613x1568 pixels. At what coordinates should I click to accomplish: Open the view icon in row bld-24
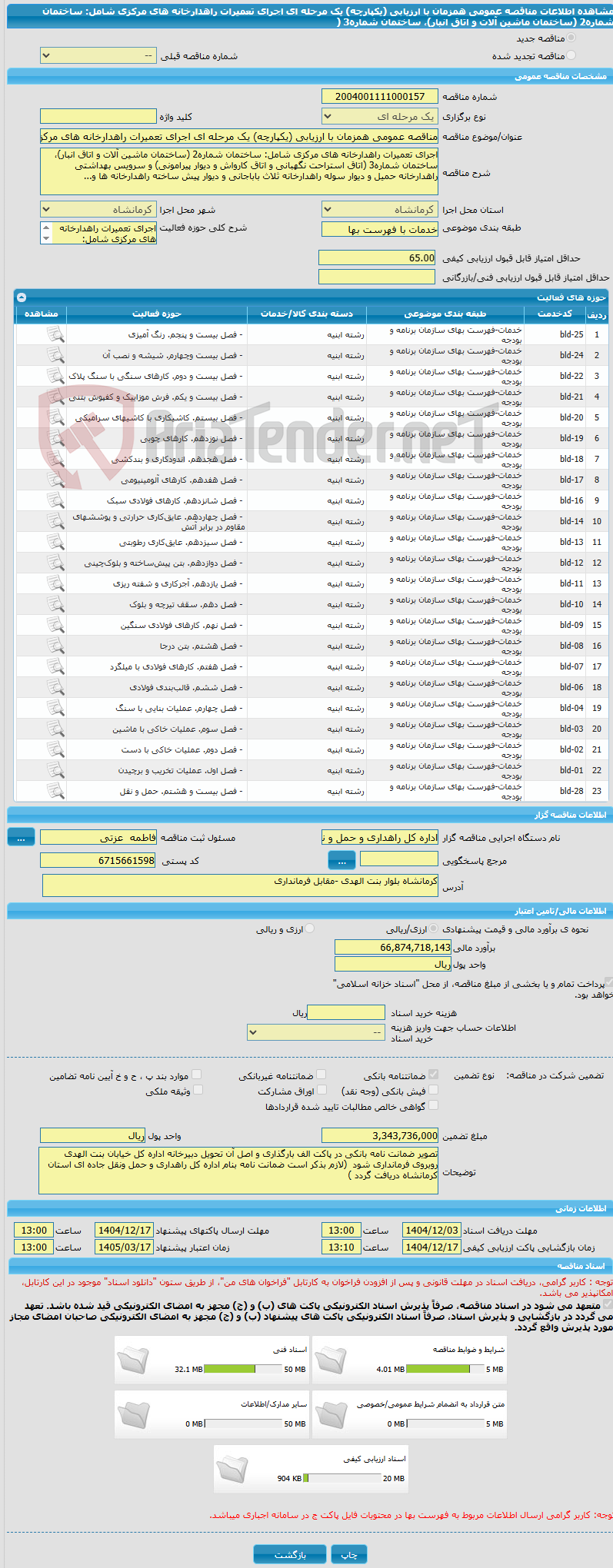click(55, 355)
